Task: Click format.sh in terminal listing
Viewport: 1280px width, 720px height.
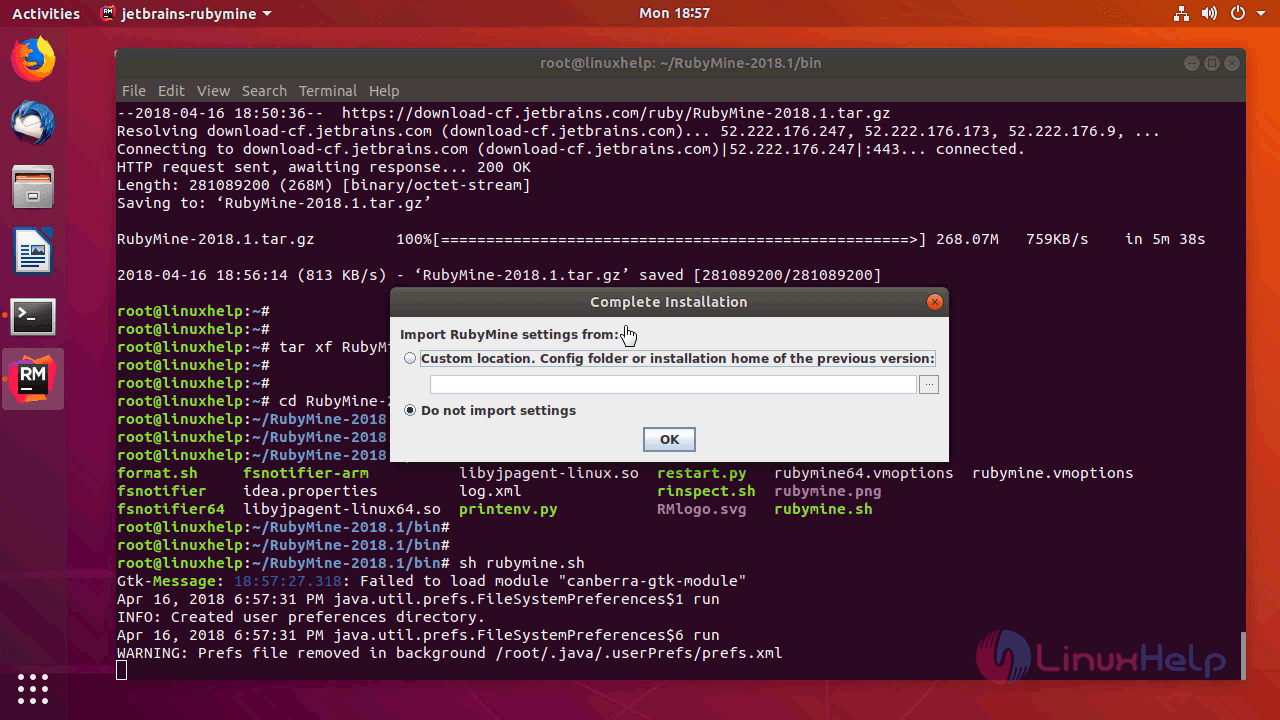Action: coord(157,473)
